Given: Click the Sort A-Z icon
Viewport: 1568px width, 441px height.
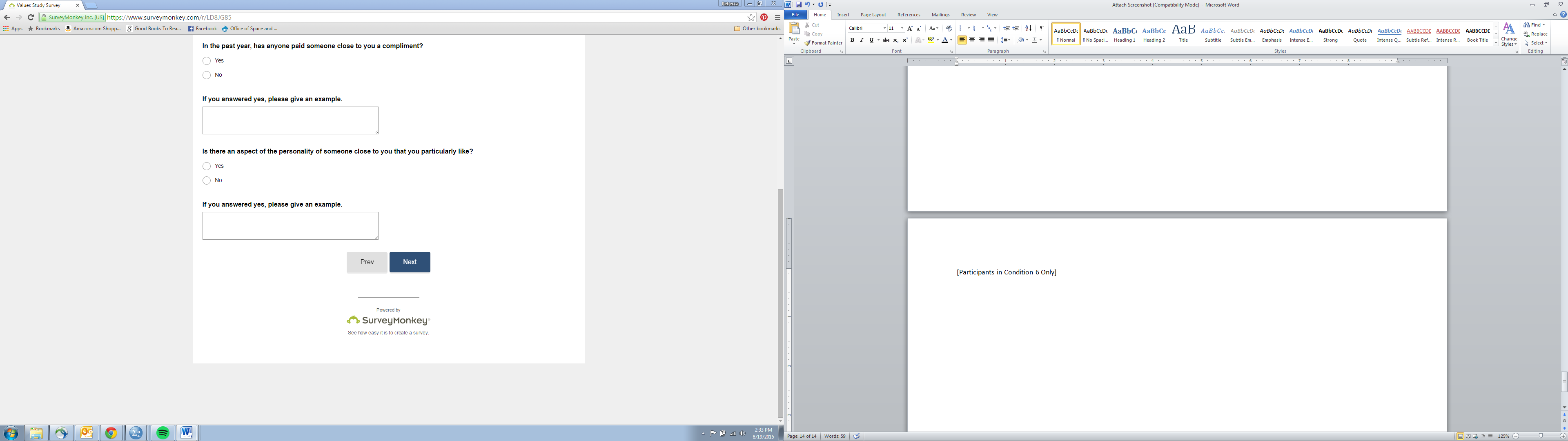Looking at the screenshot, I should click(1028, 29).
